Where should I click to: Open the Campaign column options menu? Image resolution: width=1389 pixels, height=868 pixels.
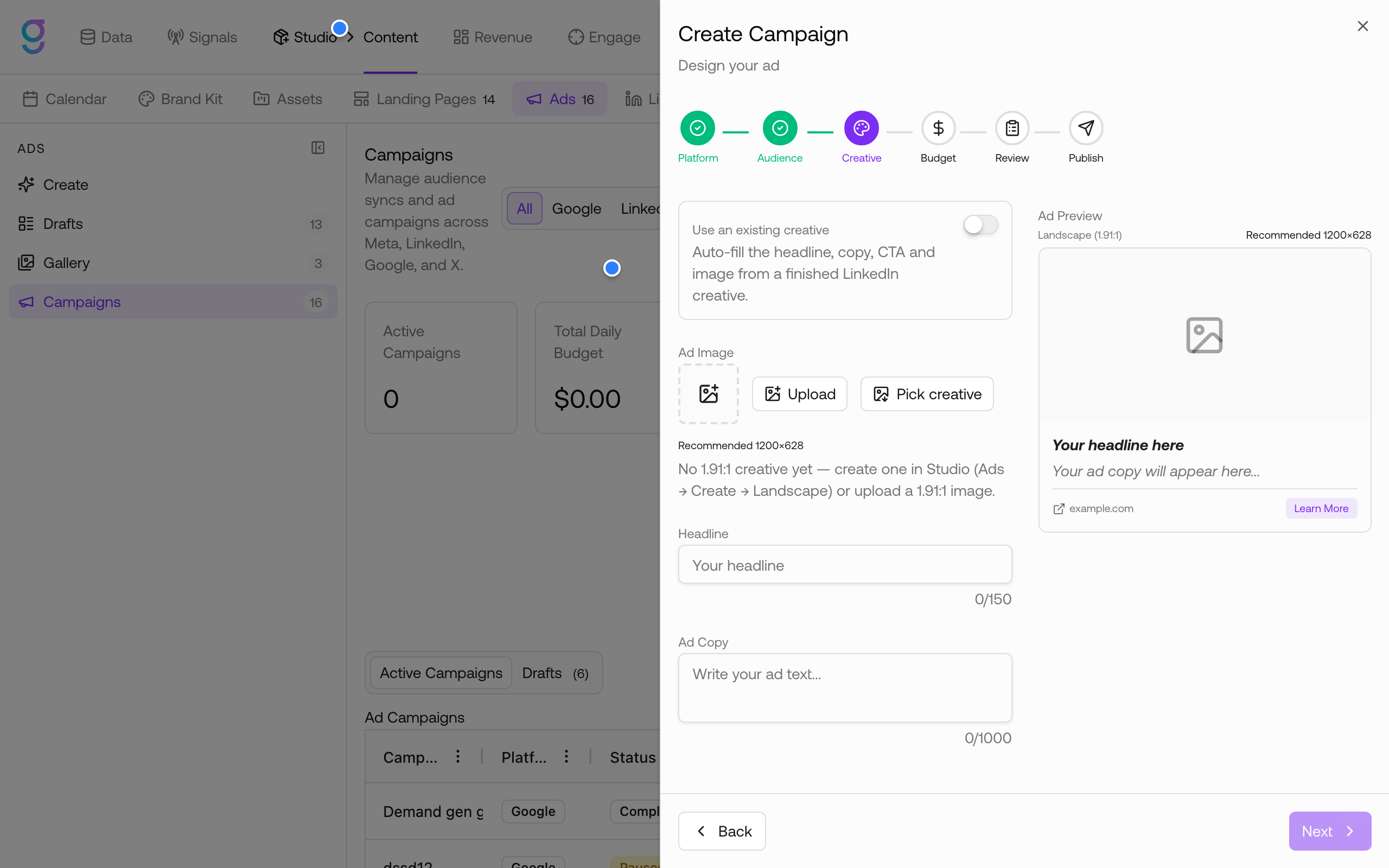point(458,757)
